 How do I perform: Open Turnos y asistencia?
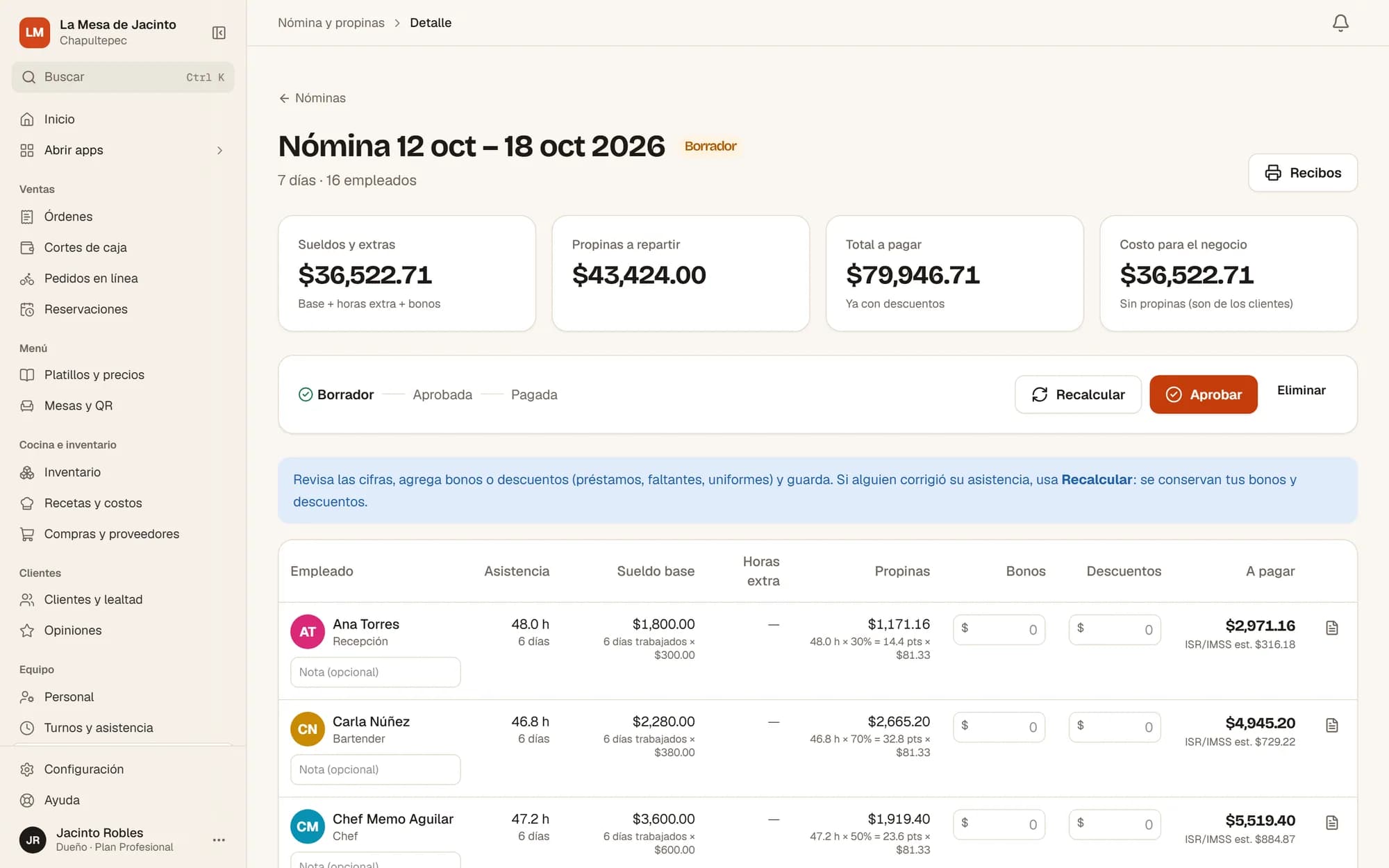pyautogui.click(x=123, y=728)
